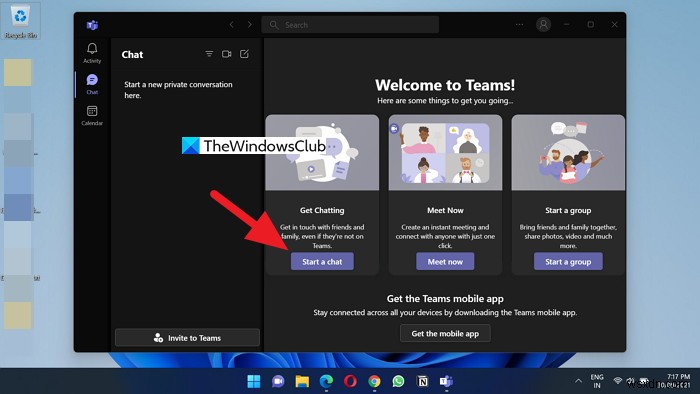This screenshot has width=700, height=394.
Task: Select the Meet Now card illustration
Action: tap(445, 153)
